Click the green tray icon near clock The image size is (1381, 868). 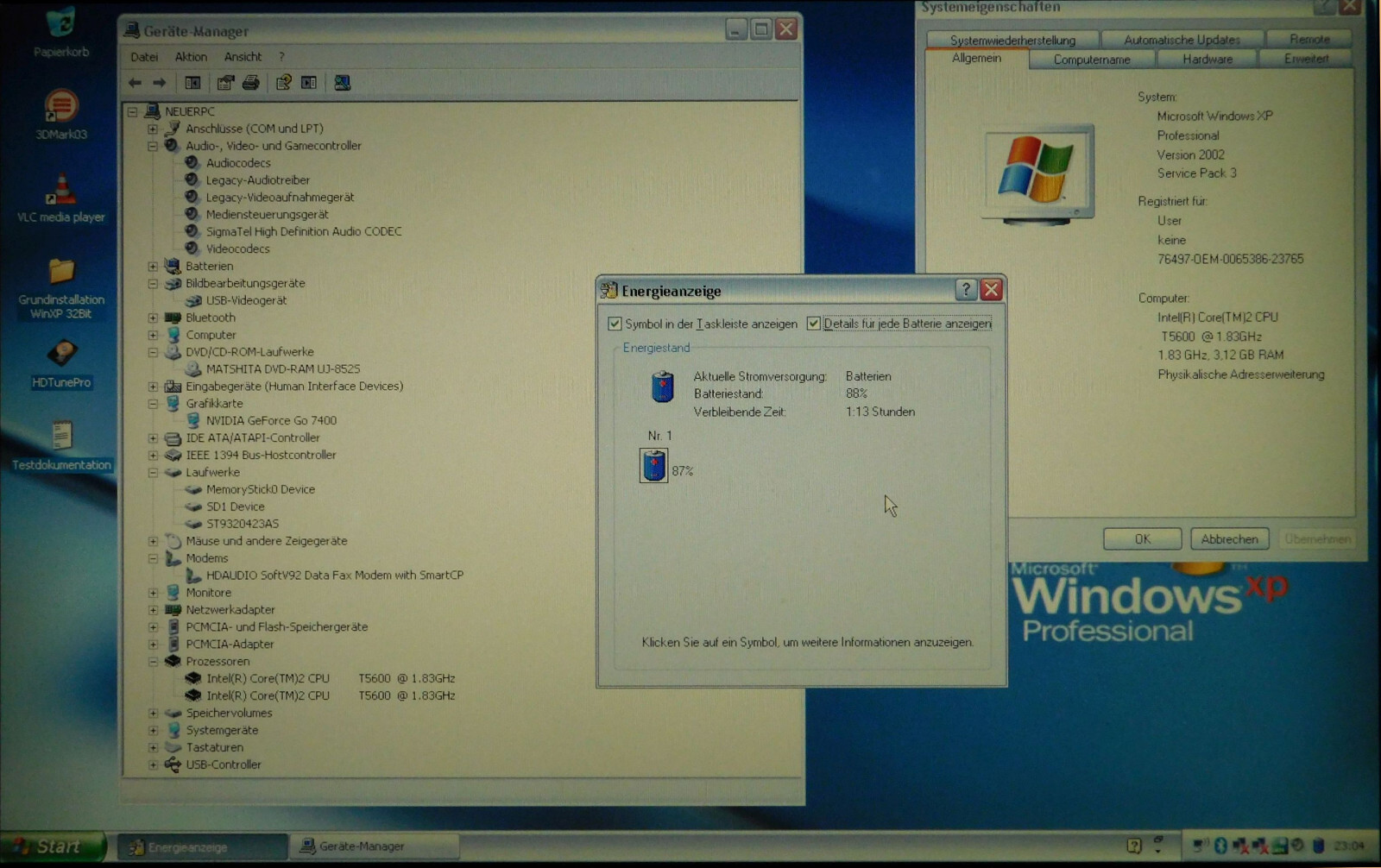1281,846
